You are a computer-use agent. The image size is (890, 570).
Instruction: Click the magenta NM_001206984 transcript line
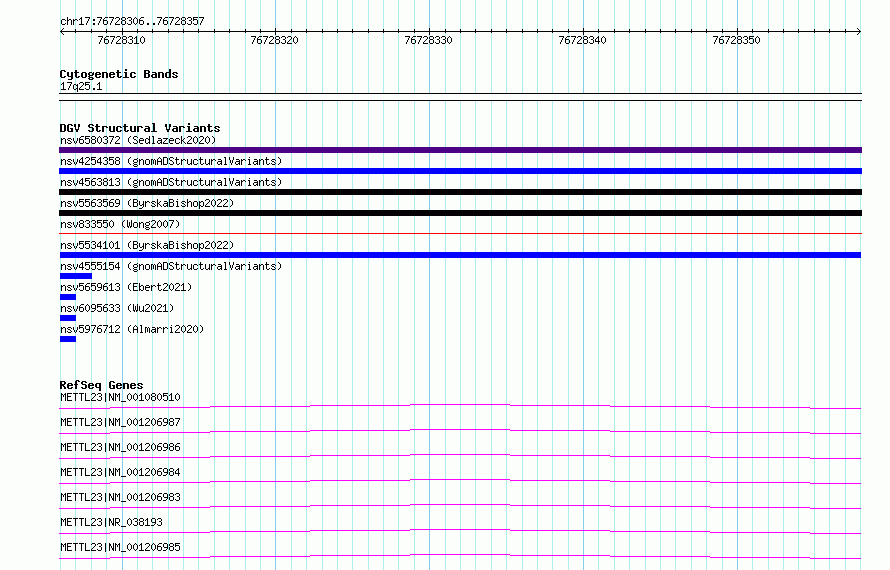tap(460, 481)
